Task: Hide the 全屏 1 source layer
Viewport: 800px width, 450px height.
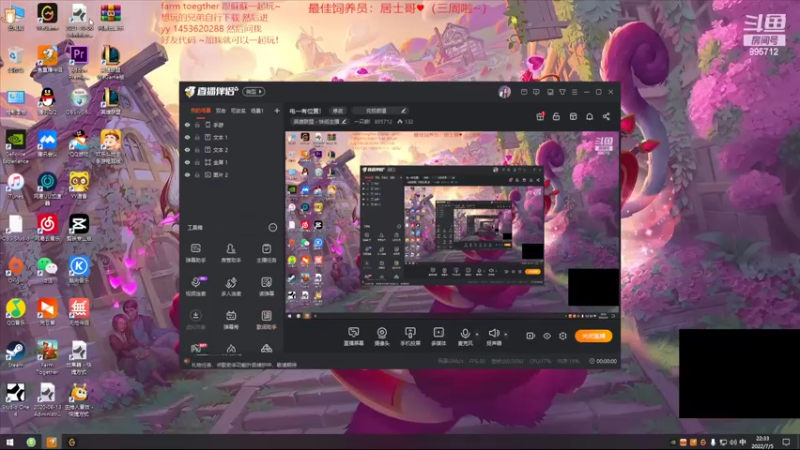Action: (187, 162)
